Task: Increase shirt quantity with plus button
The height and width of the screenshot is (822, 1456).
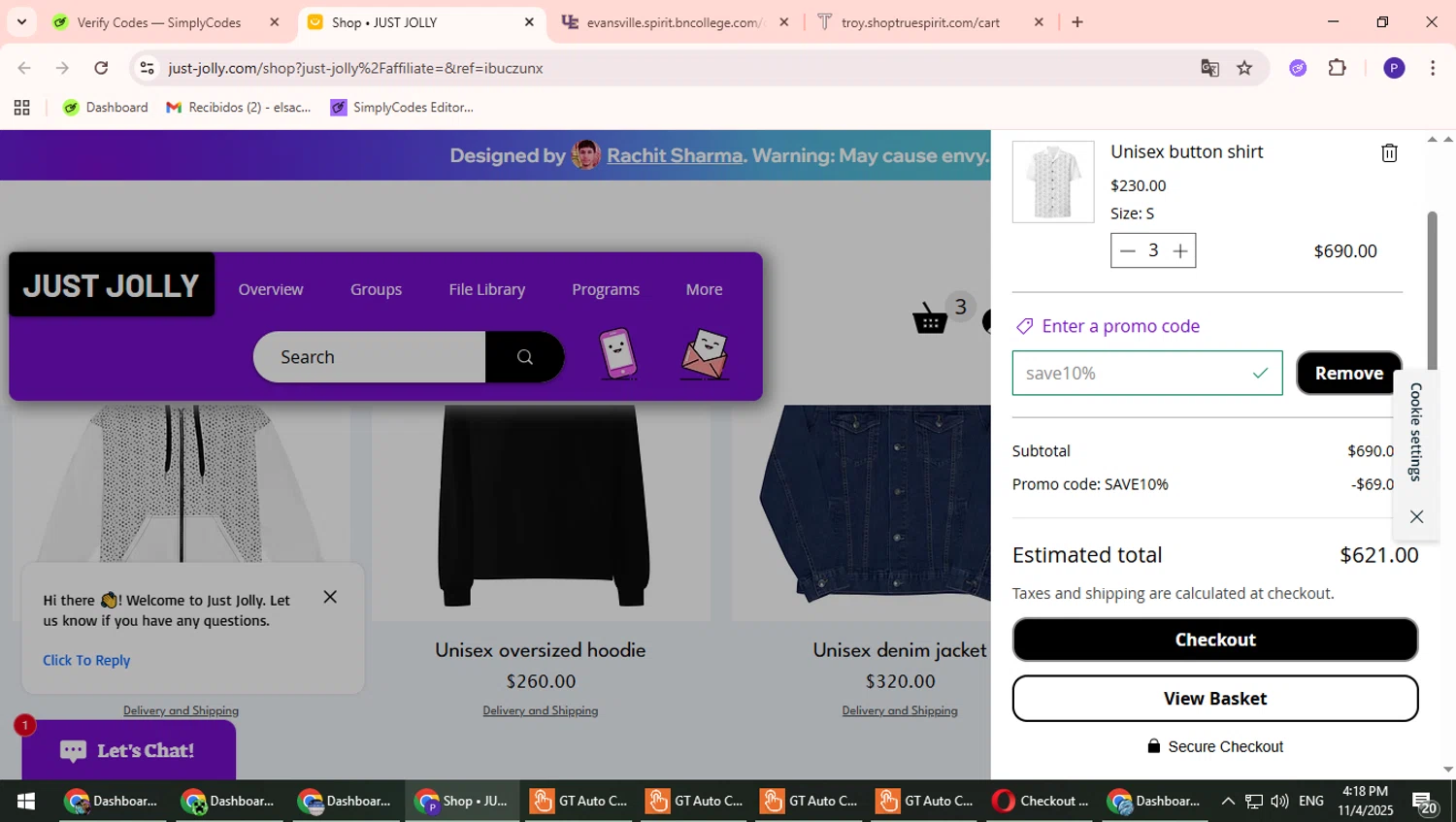Action: (x=1180, y=251)
